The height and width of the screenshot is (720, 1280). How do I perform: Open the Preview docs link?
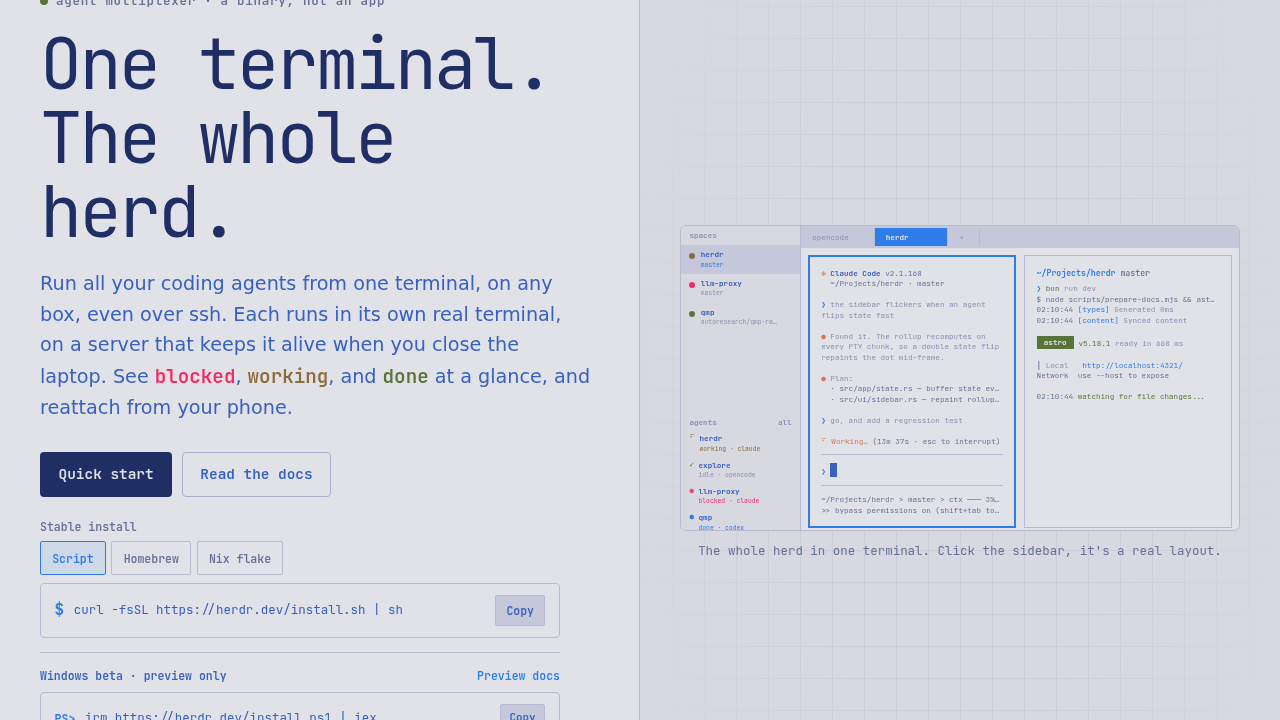[x=518, y=676]
